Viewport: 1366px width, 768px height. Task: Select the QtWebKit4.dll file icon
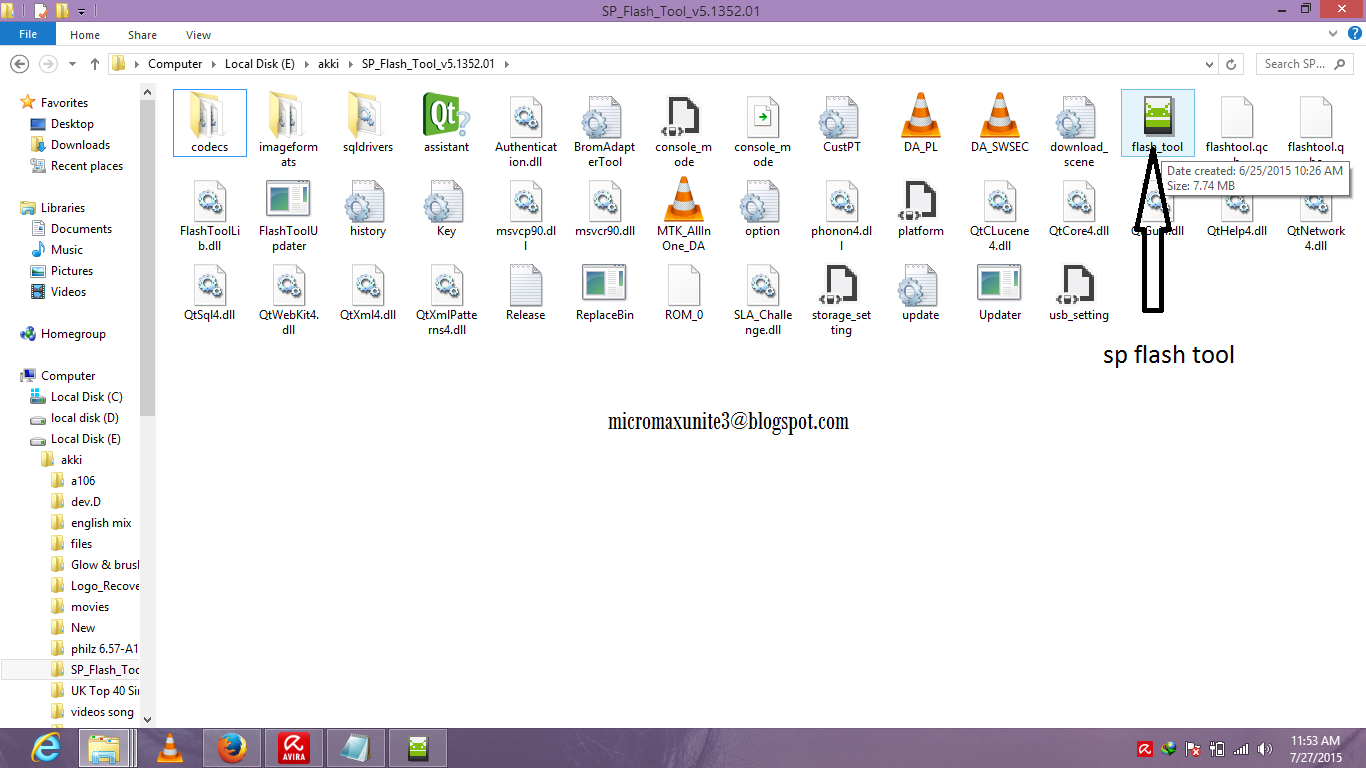(288, 283)
